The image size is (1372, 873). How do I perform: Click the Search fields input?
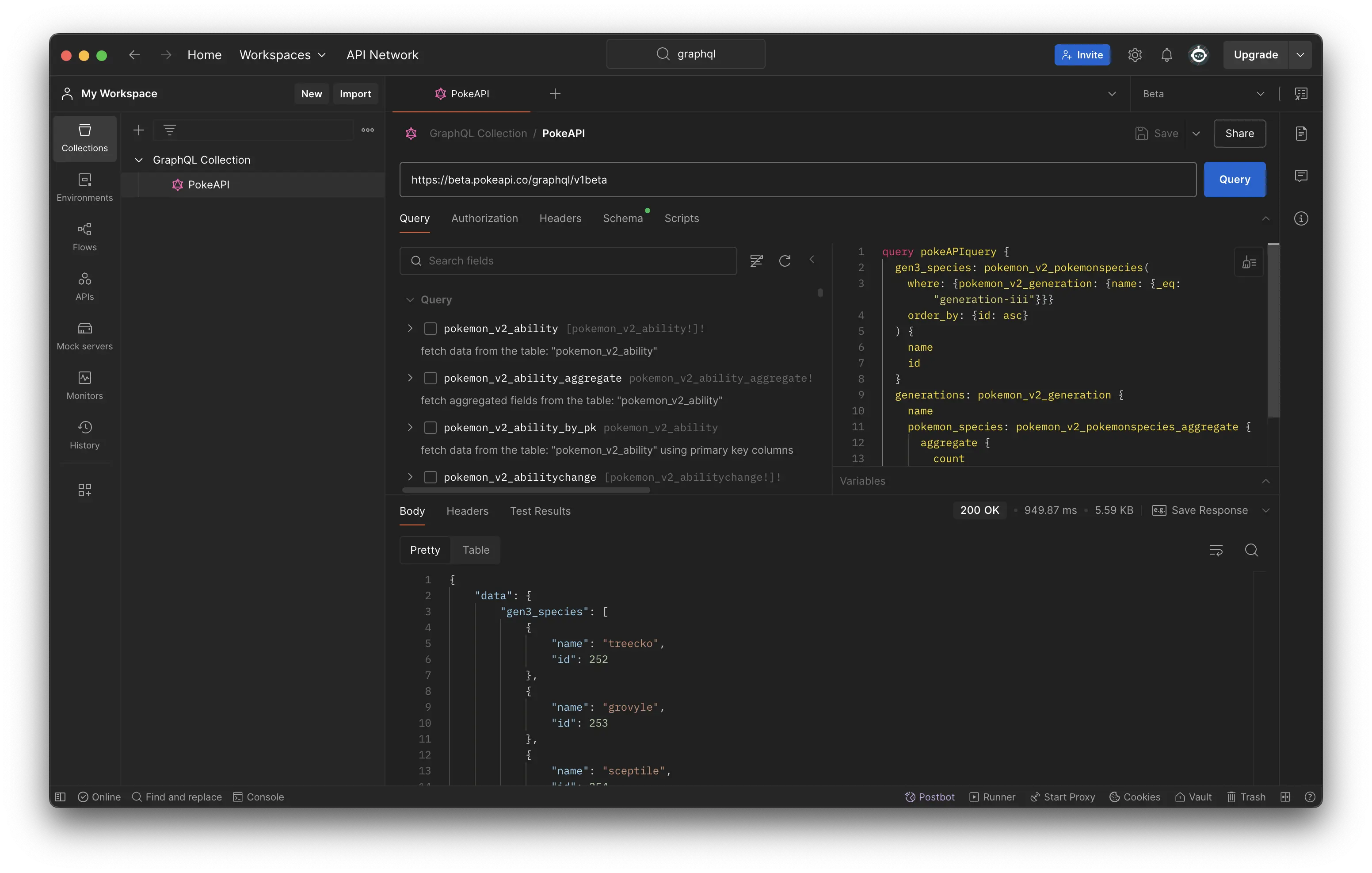(x=568, y=260)
